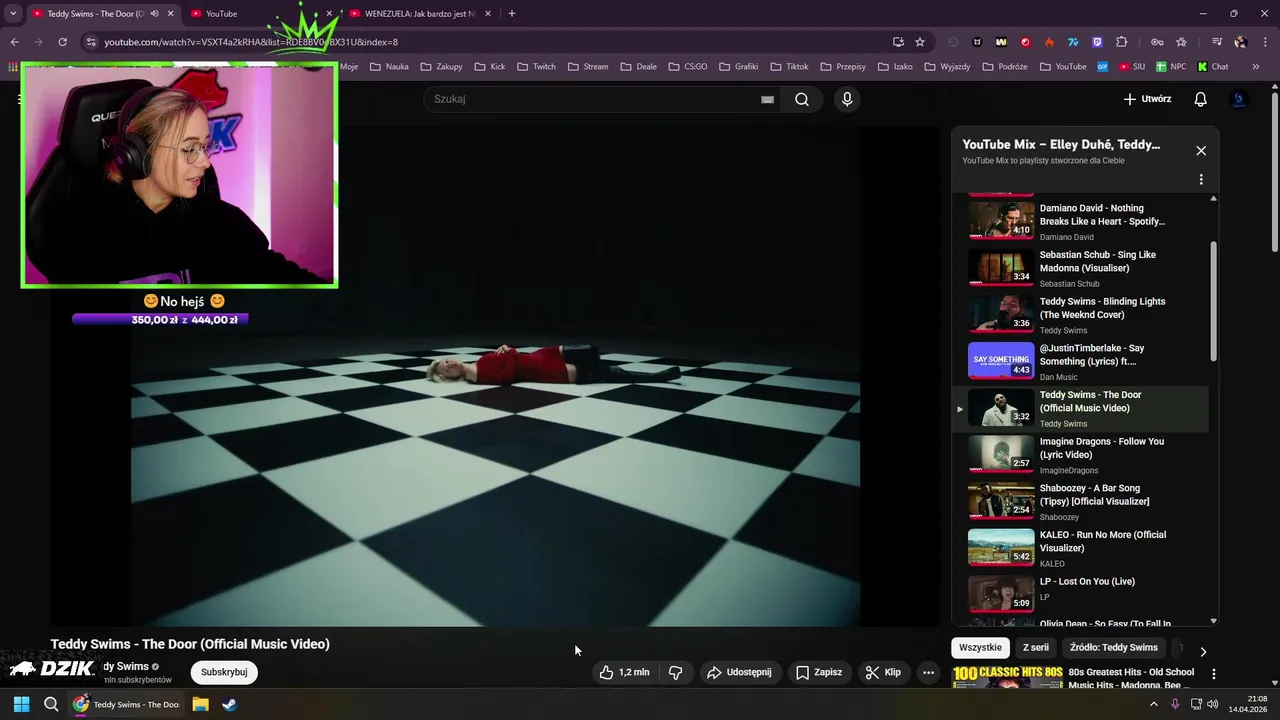Viewport: 1280px width, 720px height.
Task: Open Windows taskbar search
Action: click(x=51, y=704)
